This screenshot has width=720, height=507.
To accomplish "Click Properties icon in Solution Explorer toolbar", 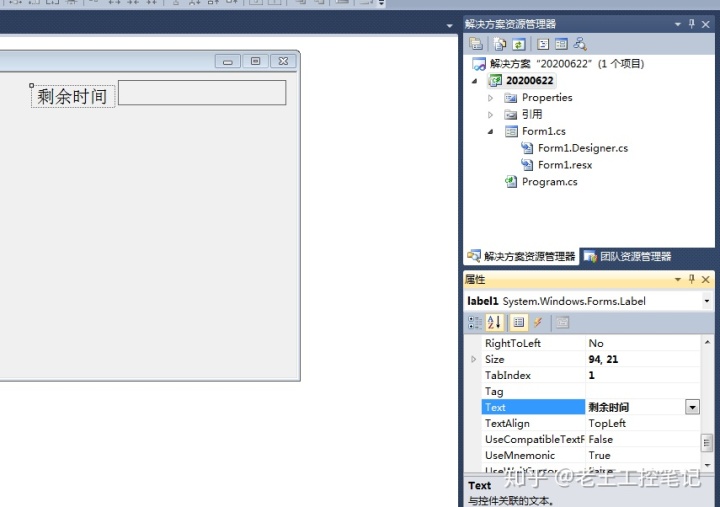I will [476, 44].
